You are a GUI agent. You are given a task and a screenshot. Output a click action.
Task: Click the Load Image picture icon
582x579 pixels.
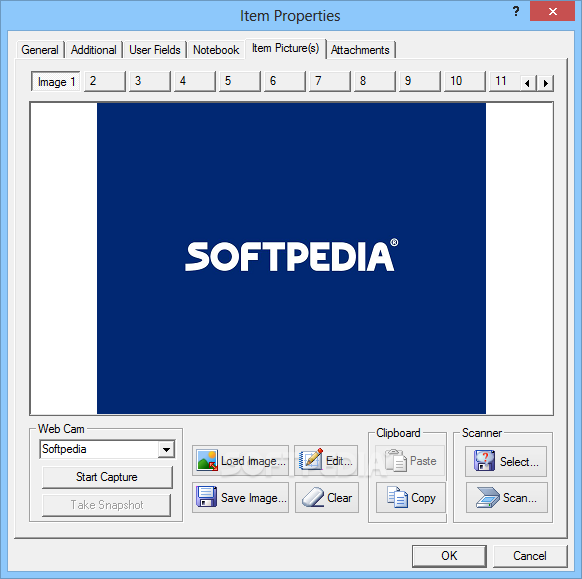tap(207, 461)
